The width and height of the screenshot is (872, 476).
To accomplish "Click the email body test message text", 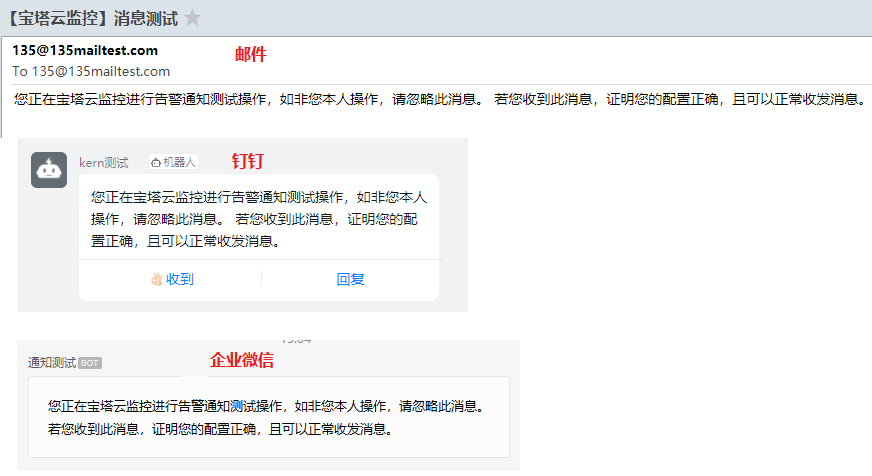I will pyautogui.click(x=440, y=100).
